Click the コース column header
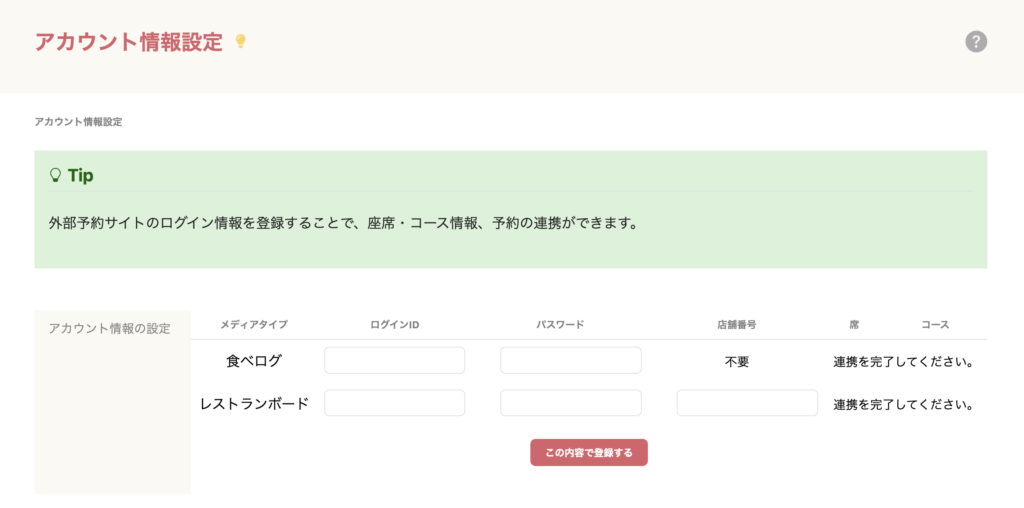 [x=935, y=325]
